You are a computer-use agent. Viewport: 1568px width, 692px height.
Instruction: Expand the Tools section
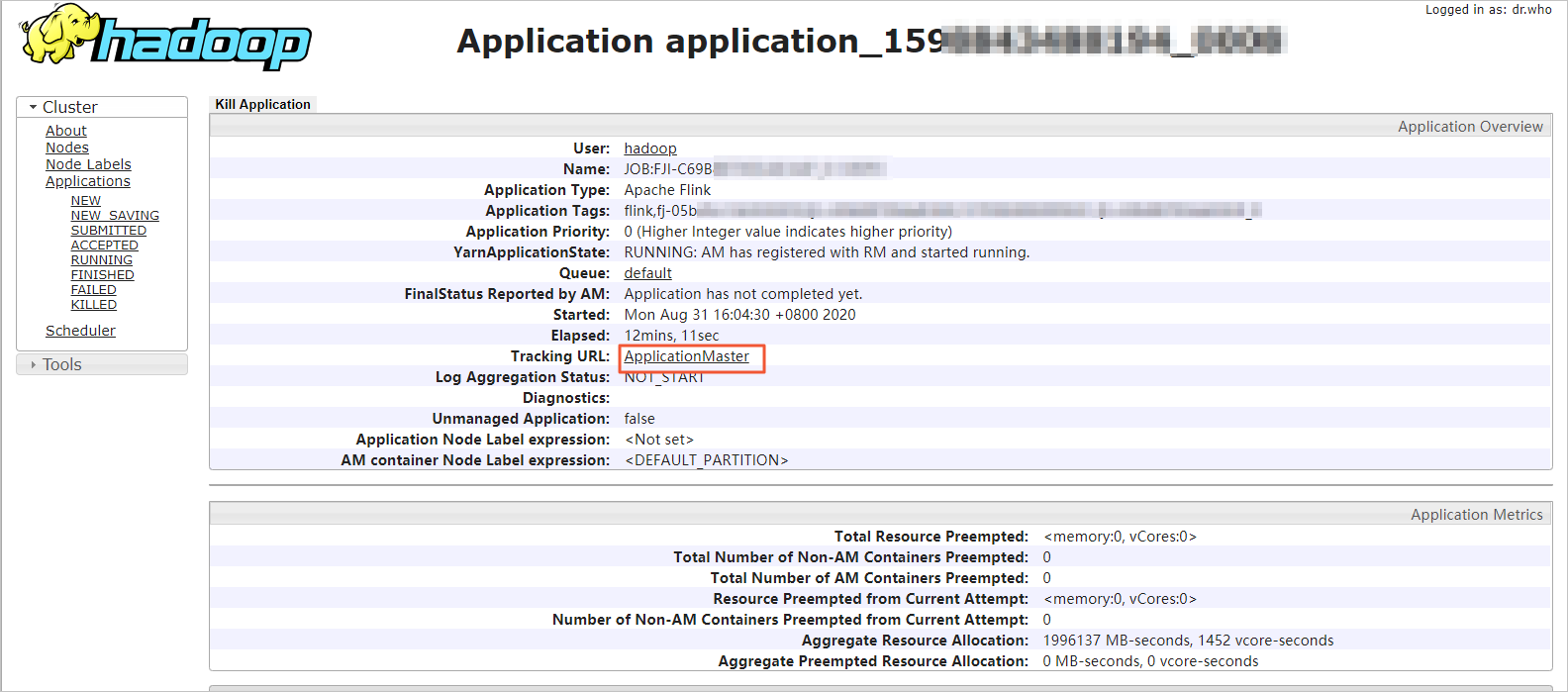tap(102, 364)
